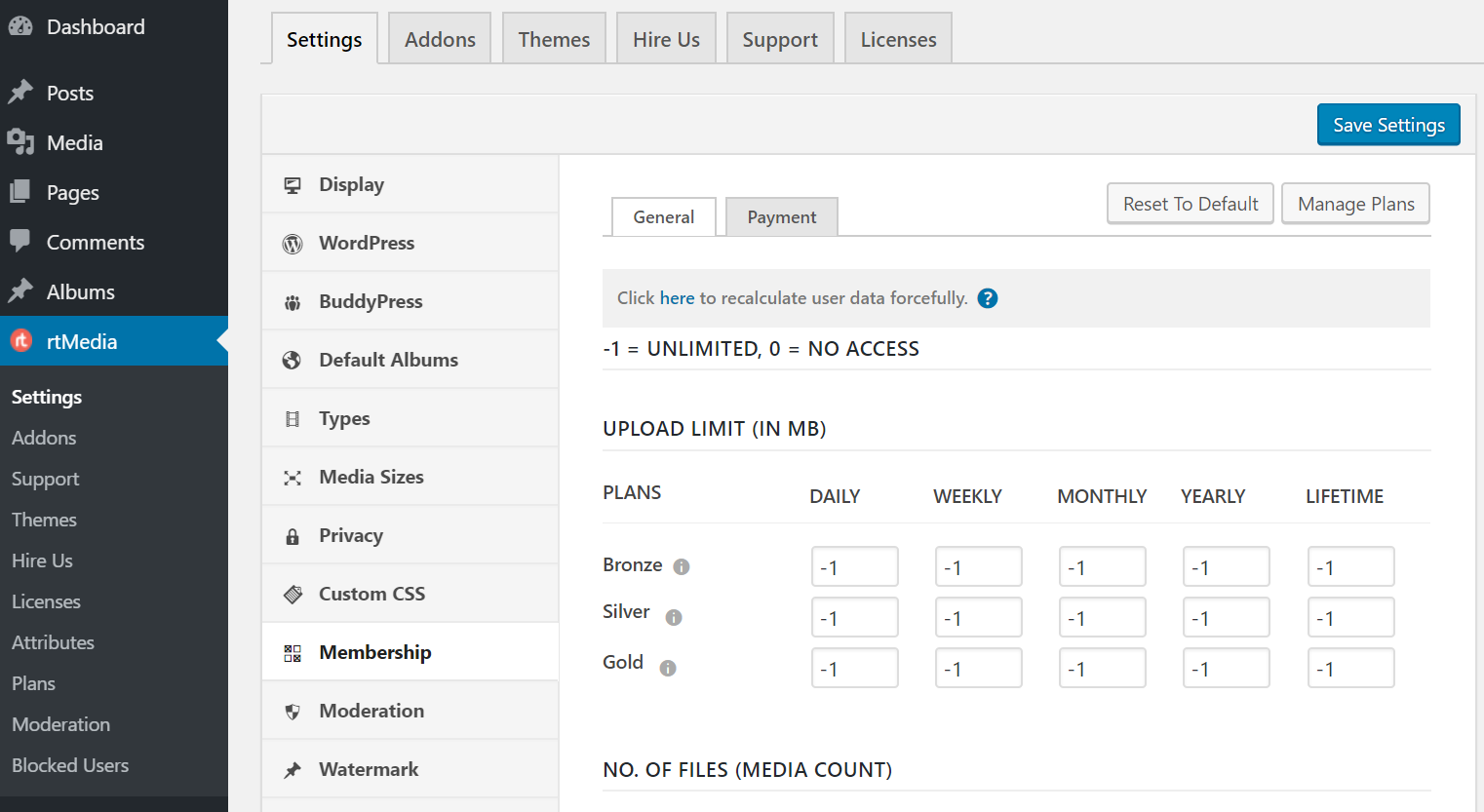Open the Default Albums section
1484x812 pixels.
388,359
